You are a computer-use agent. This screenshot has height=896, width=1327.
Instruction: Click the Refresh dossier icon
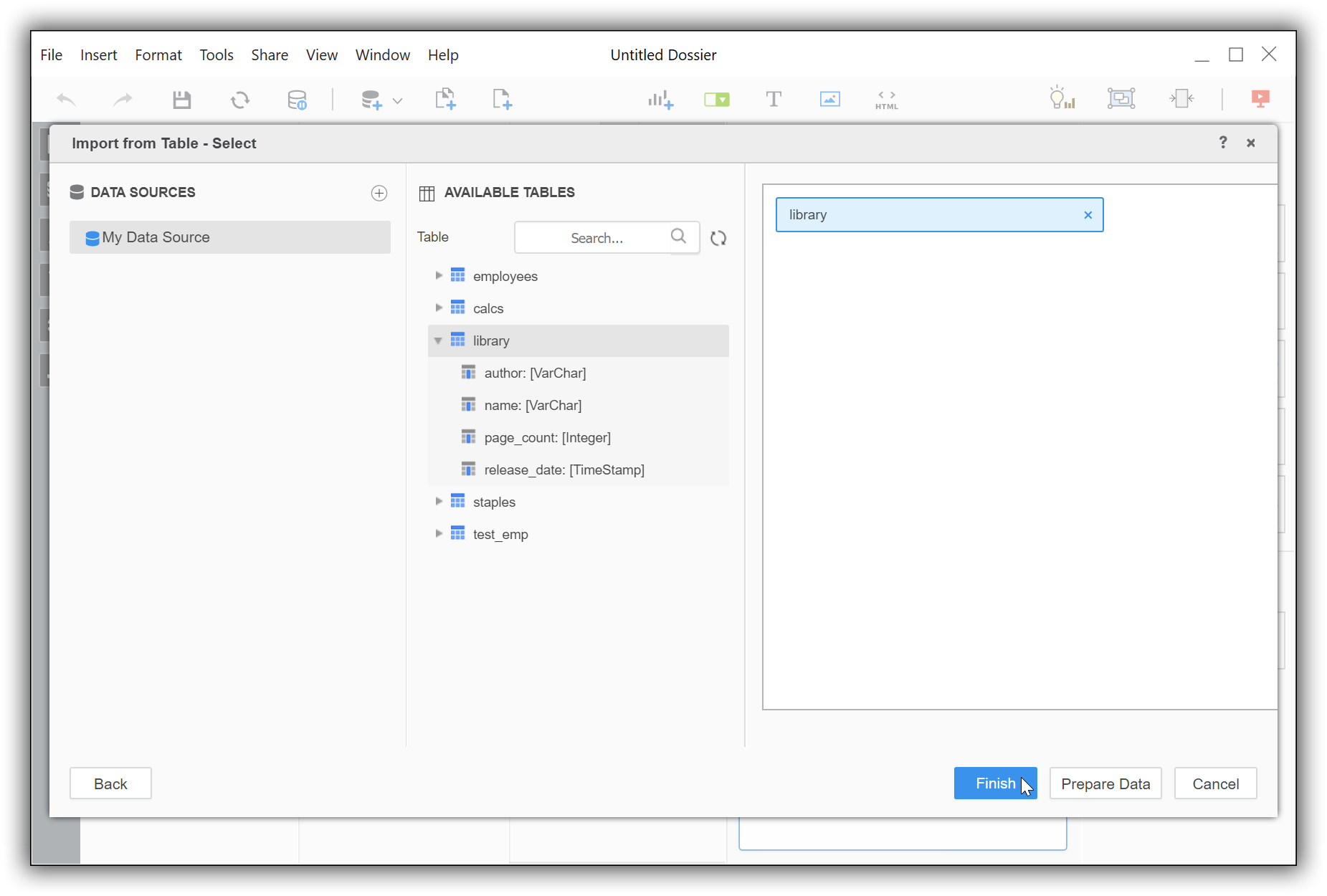click(x=240, y=99)
